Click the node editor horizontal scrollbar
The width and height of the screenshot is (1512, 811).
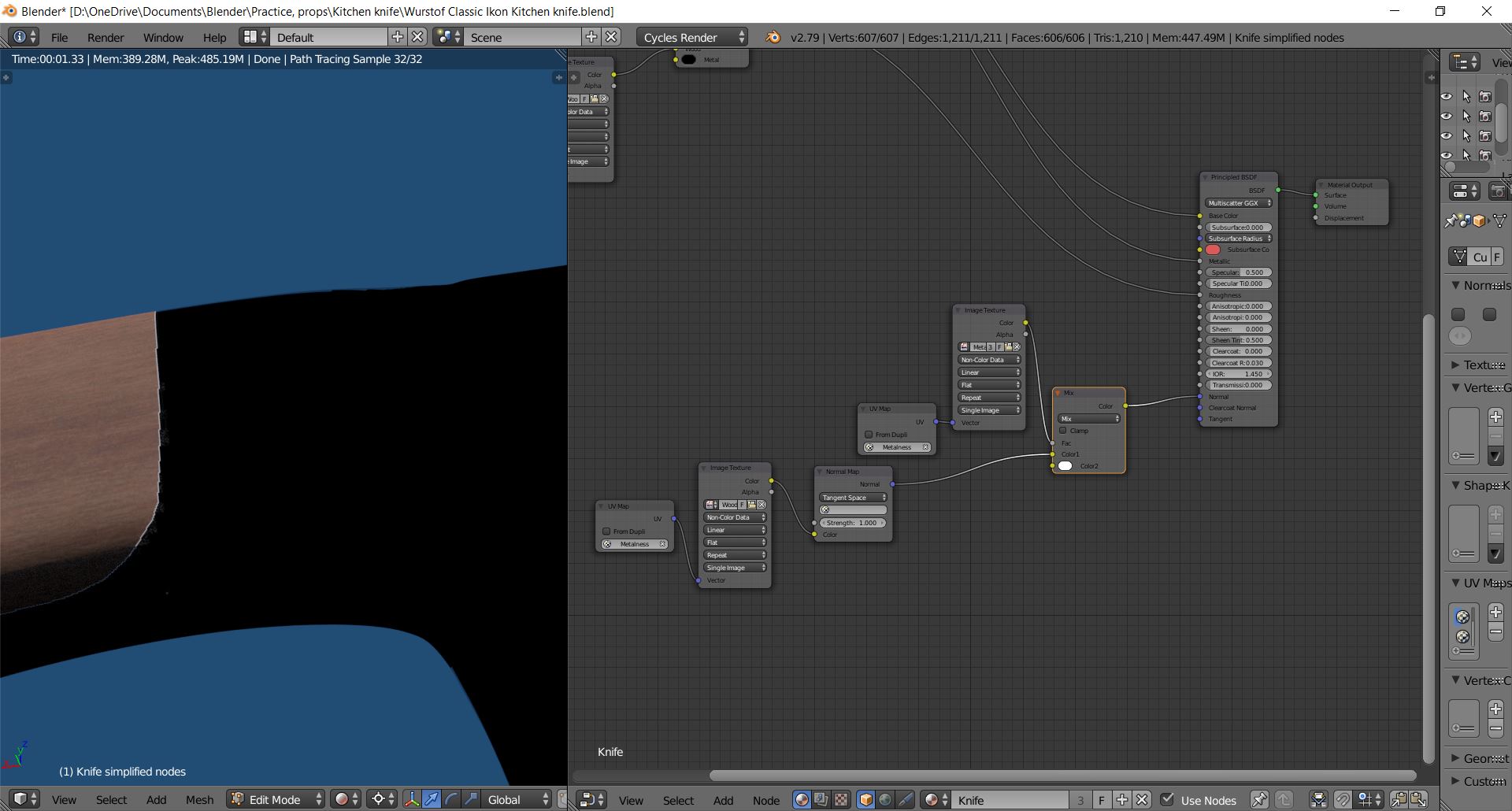[x=1063, y=776]
